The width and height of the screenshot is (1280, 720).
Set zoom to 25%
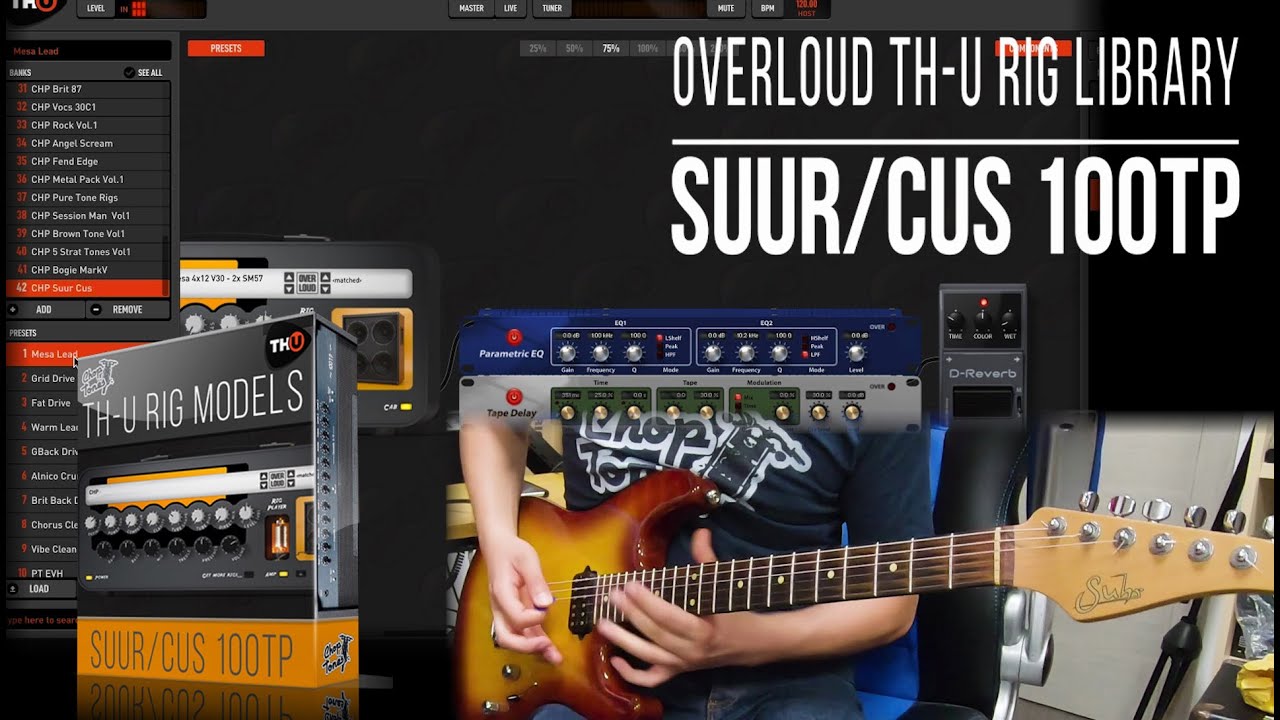click(537, 48)
